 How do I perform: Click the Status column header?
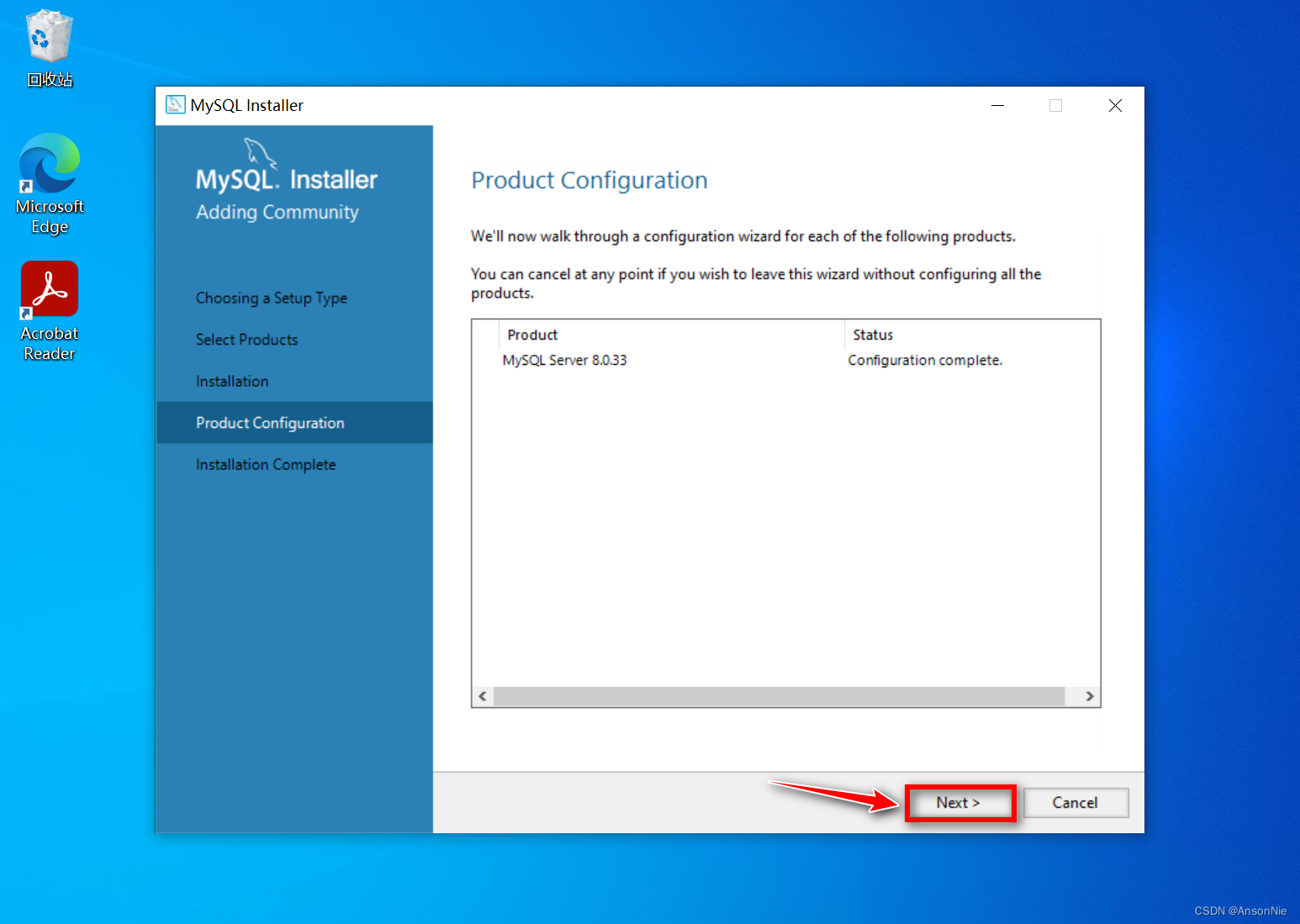click(972, 335)
